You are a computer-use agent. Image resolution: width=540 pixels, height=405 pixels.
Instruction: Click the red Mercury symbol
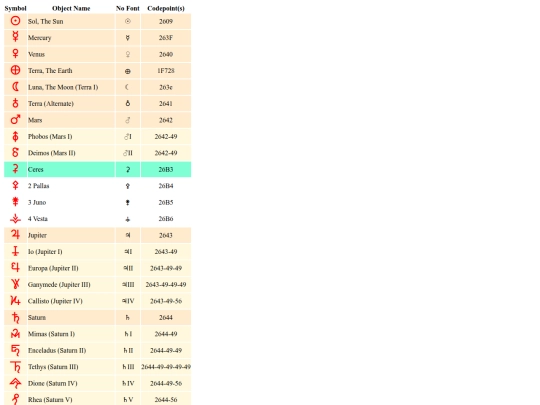click(x=15, y=37)
